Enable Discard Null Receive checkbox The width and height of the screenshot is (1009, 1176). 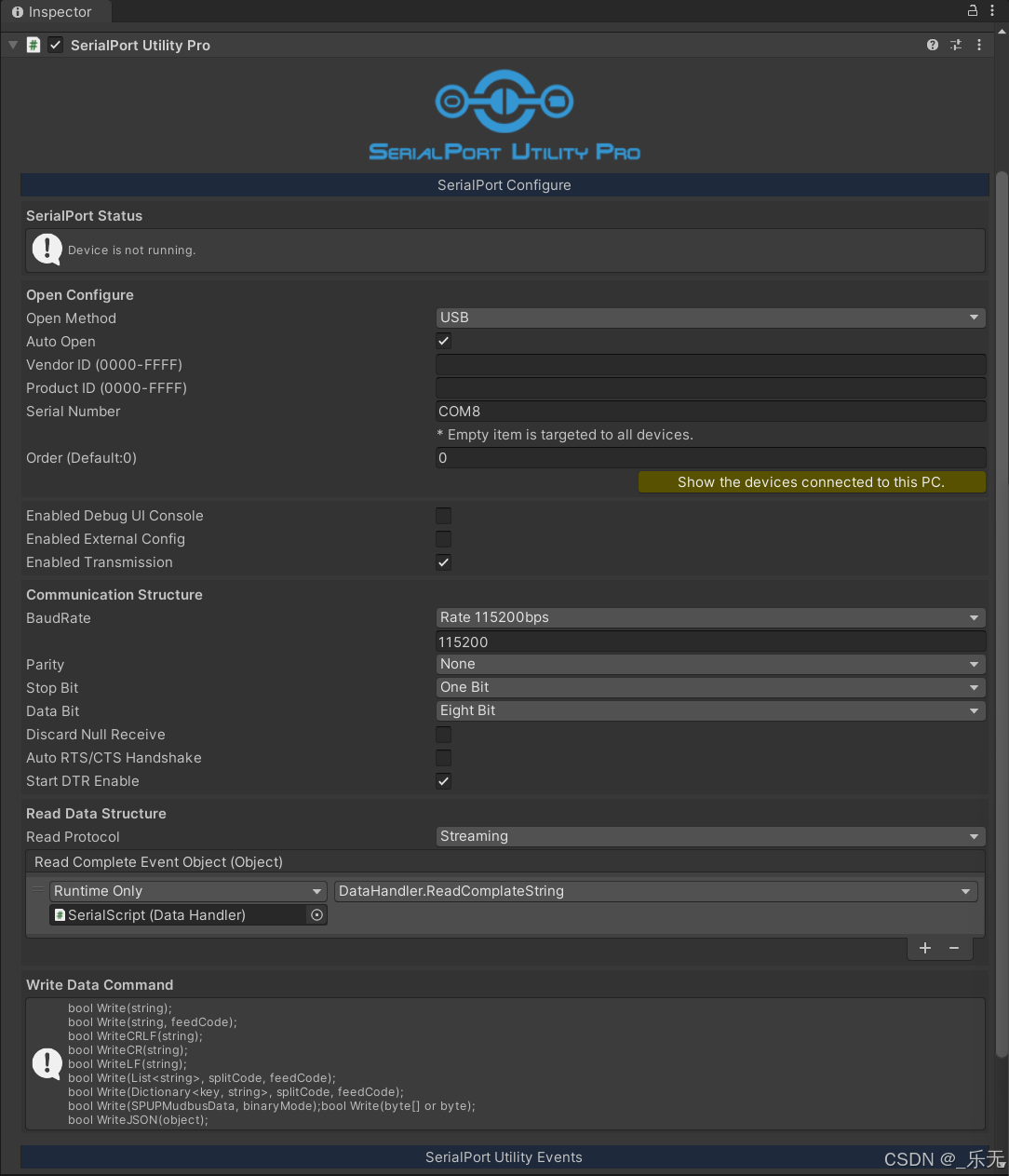click(x=444, y=735)
